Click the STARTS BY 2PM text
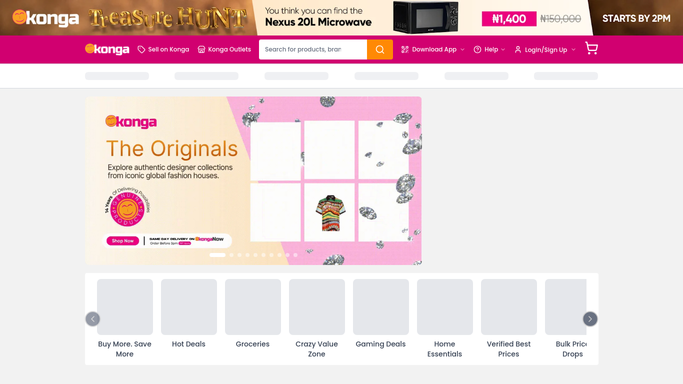Screen dimensions: 683x384 [636, 18]
